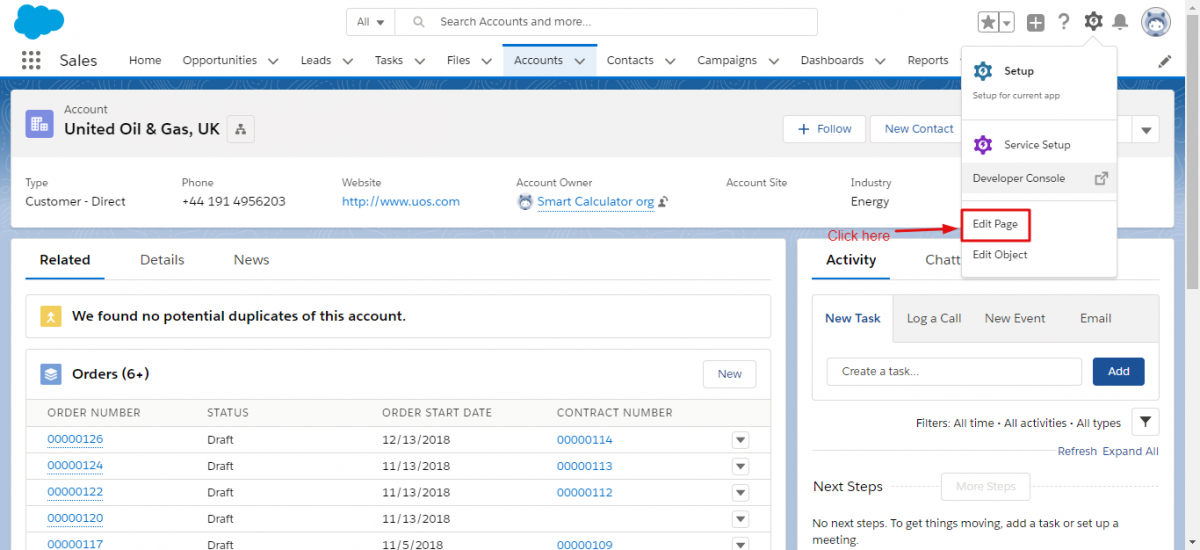
Task: Open the All search scope dropdown
Action: pos(371,22)
